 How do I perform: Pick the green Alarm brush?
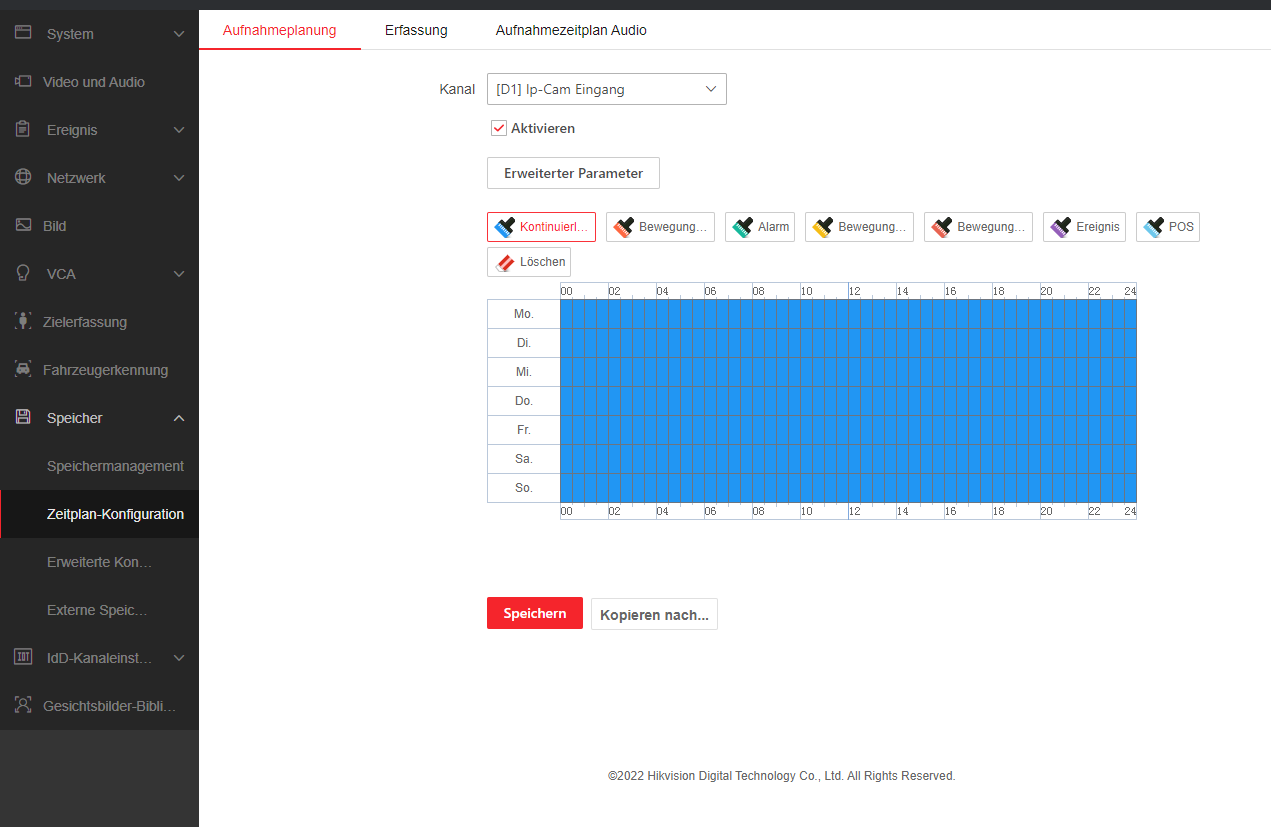759,227
